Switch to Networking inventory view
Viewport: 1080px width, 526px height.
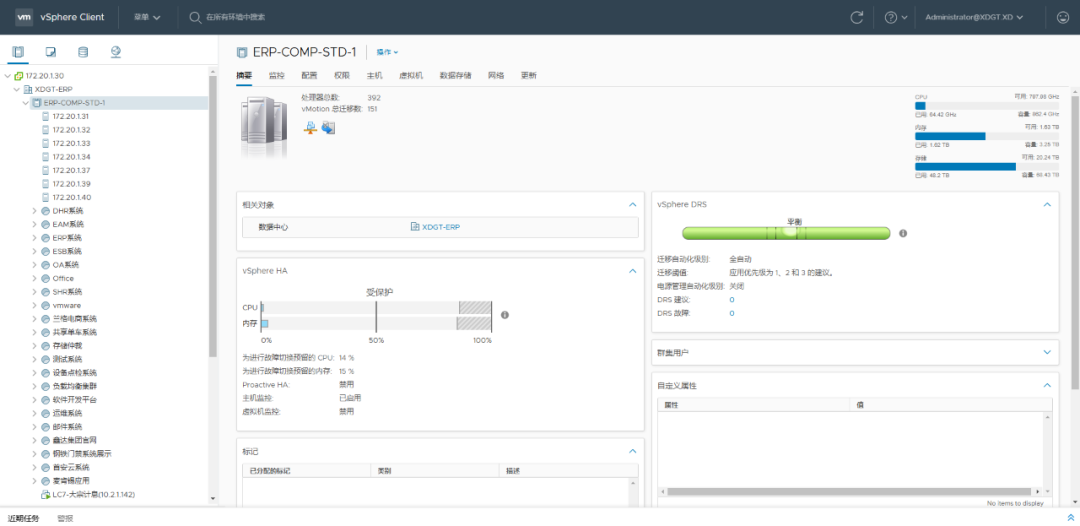coord(116,52)
